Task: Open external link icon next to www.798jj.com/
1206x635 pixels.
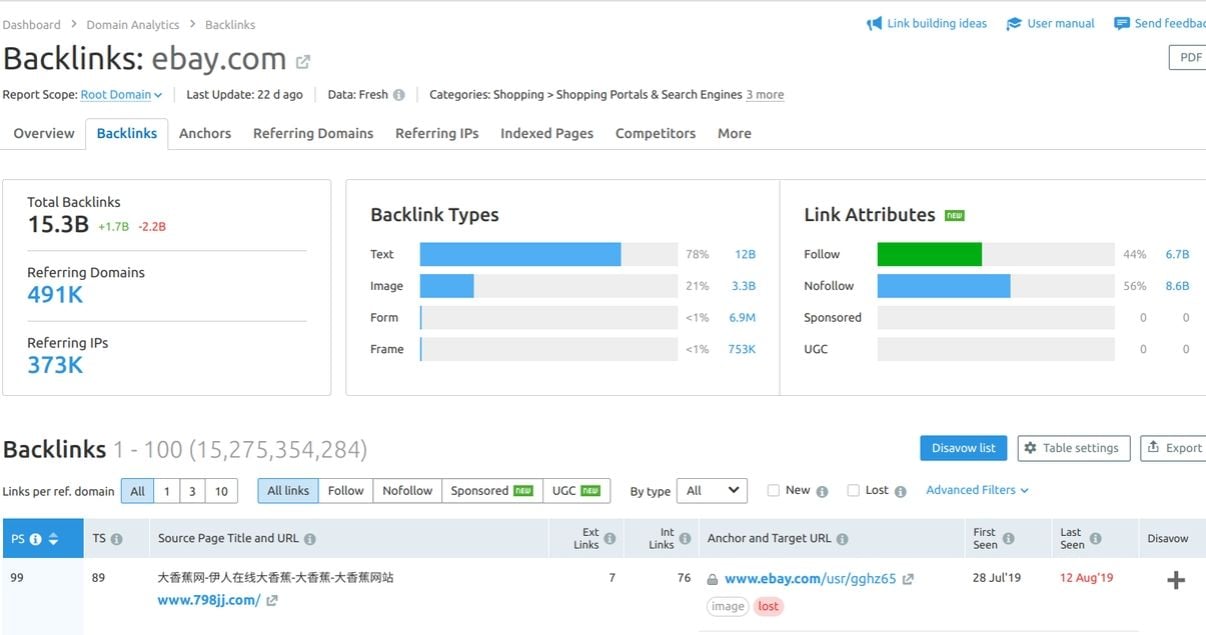Action: (272, 601)
